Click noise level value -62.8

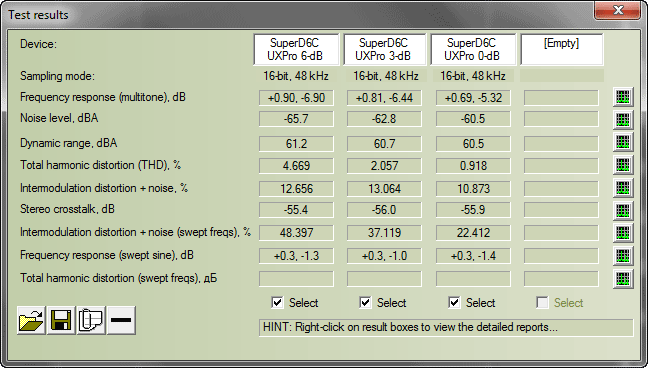click(384, 119)
